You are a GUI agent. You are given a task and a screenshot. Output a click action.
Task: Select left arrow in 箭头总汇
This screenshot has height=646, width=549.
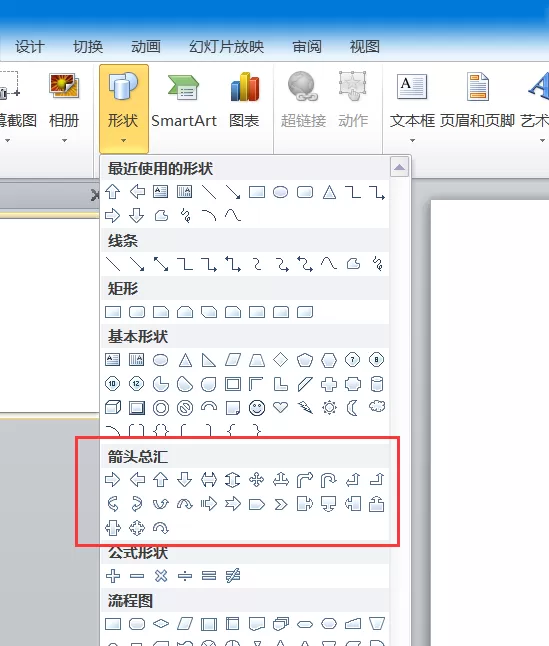pos(137,480)
